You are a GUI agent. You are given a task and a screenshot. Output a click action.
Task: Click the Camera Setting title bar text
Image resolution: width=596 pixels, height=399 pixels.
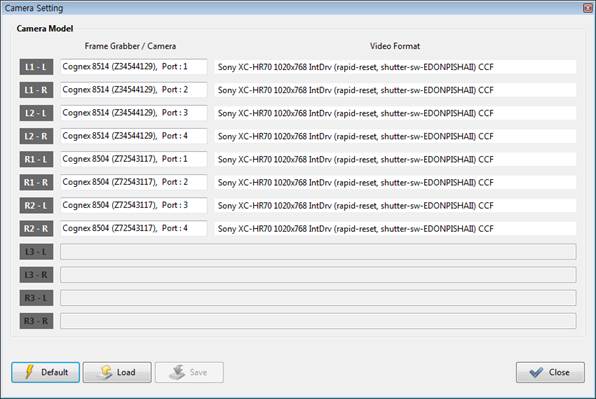click(34, 8)
